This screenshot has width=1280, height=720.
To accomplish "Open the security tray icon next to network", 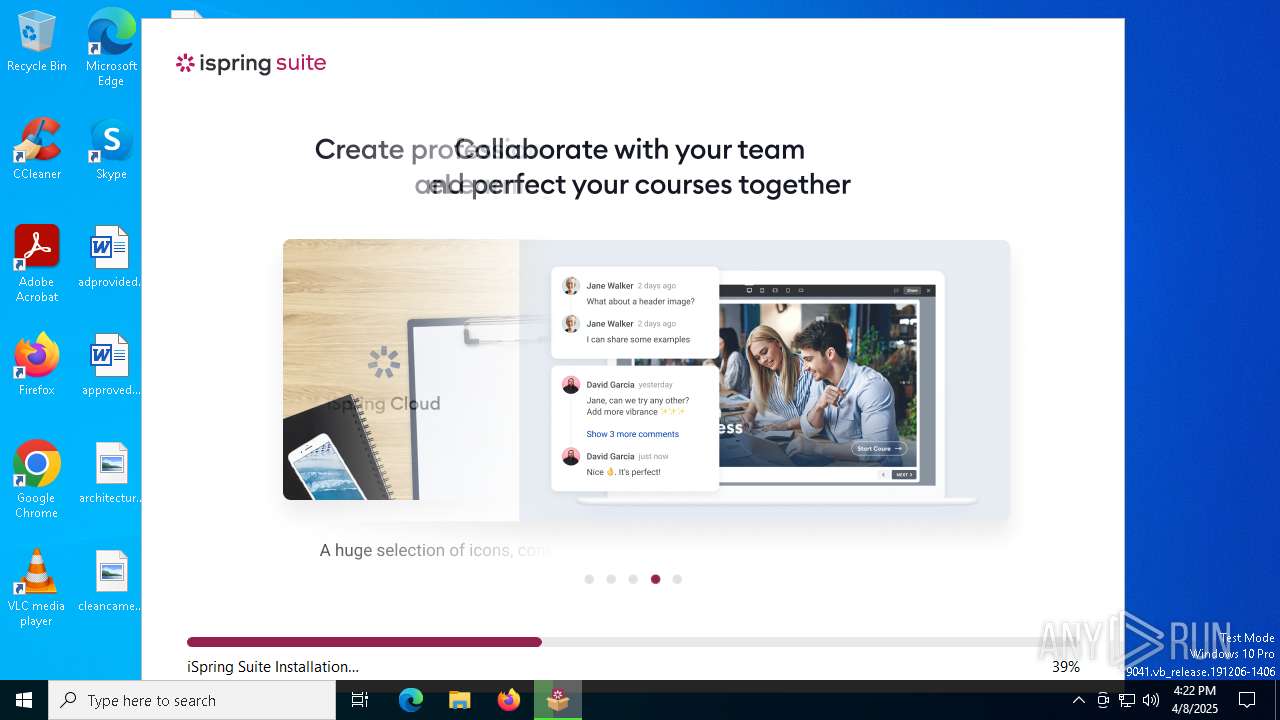I will click(x=1103, y=700).
